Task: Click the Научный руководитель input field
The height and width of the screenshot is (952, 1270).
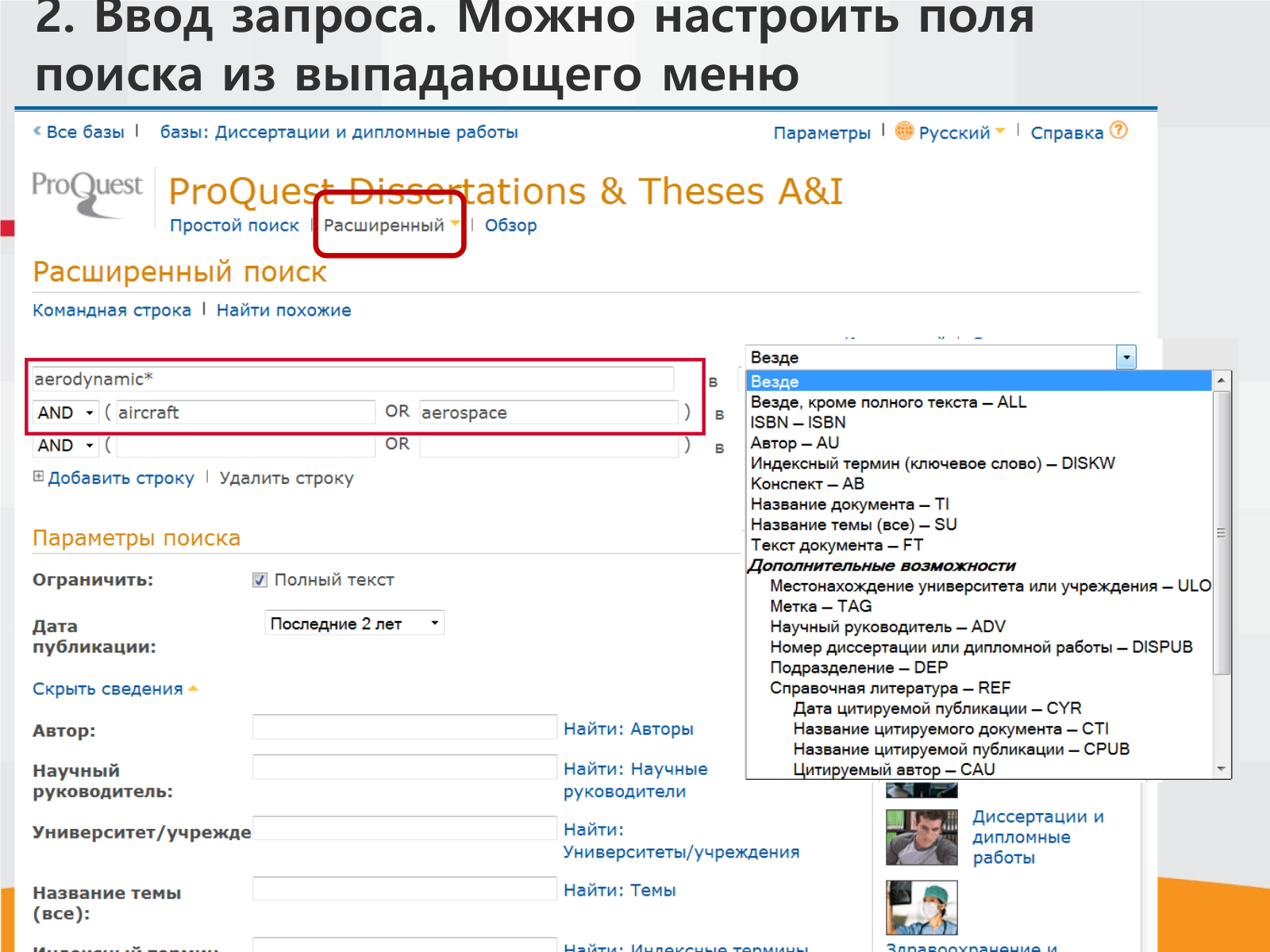Action: [x=405, y=767]
